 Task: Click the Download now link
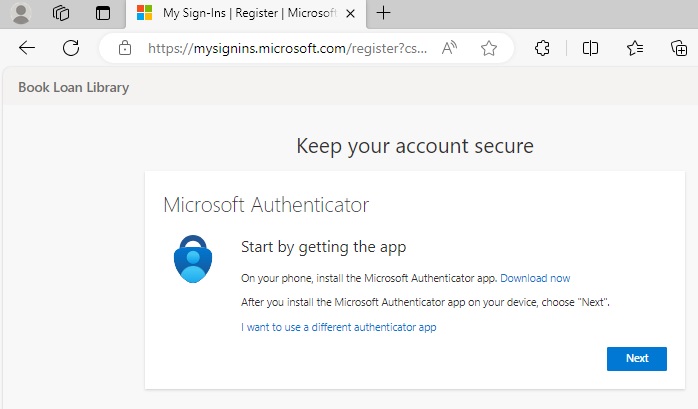(x=535, y=278)
